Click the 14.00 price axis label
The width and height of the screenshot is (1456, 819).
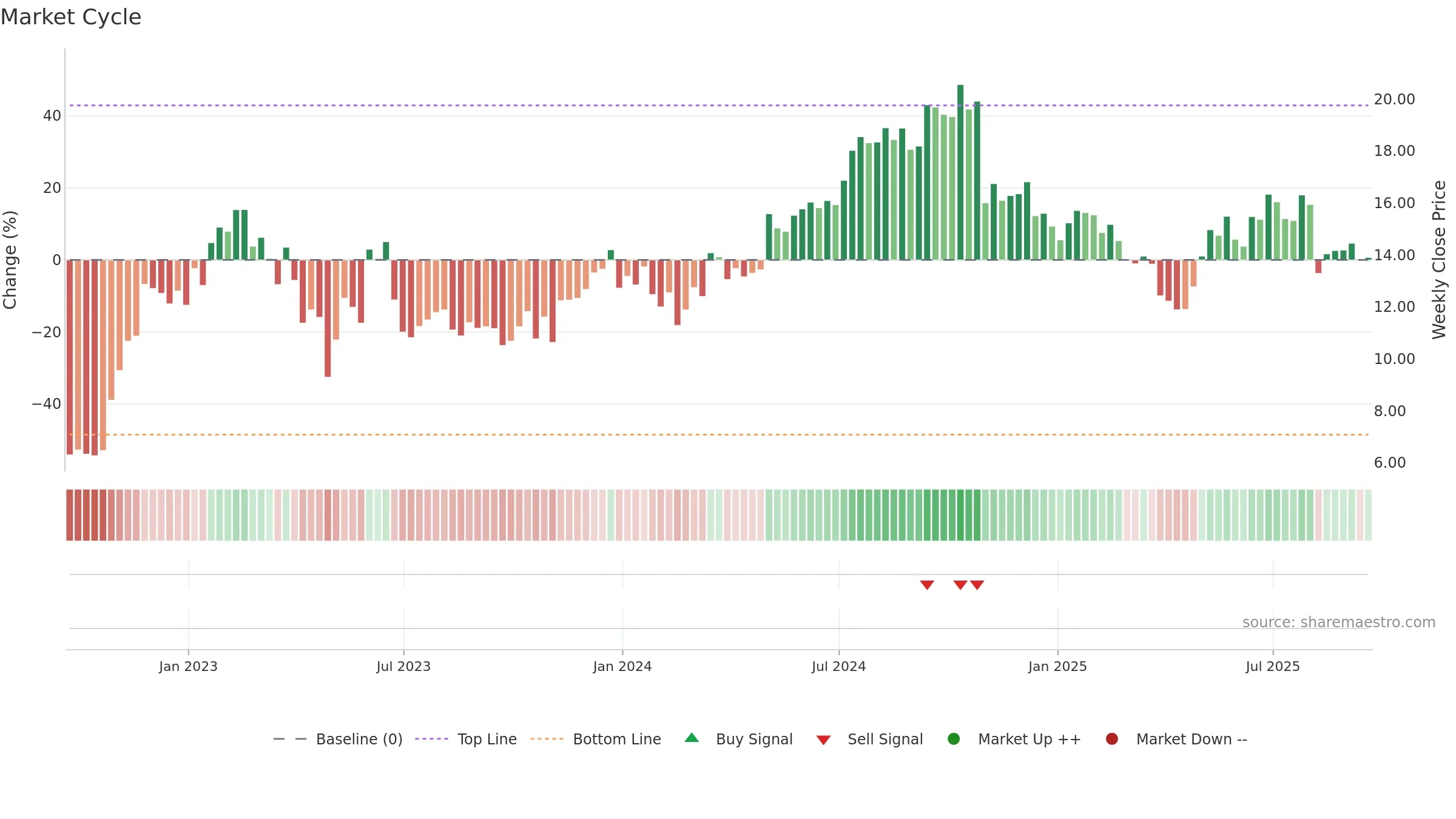(x=1394, y=255)
